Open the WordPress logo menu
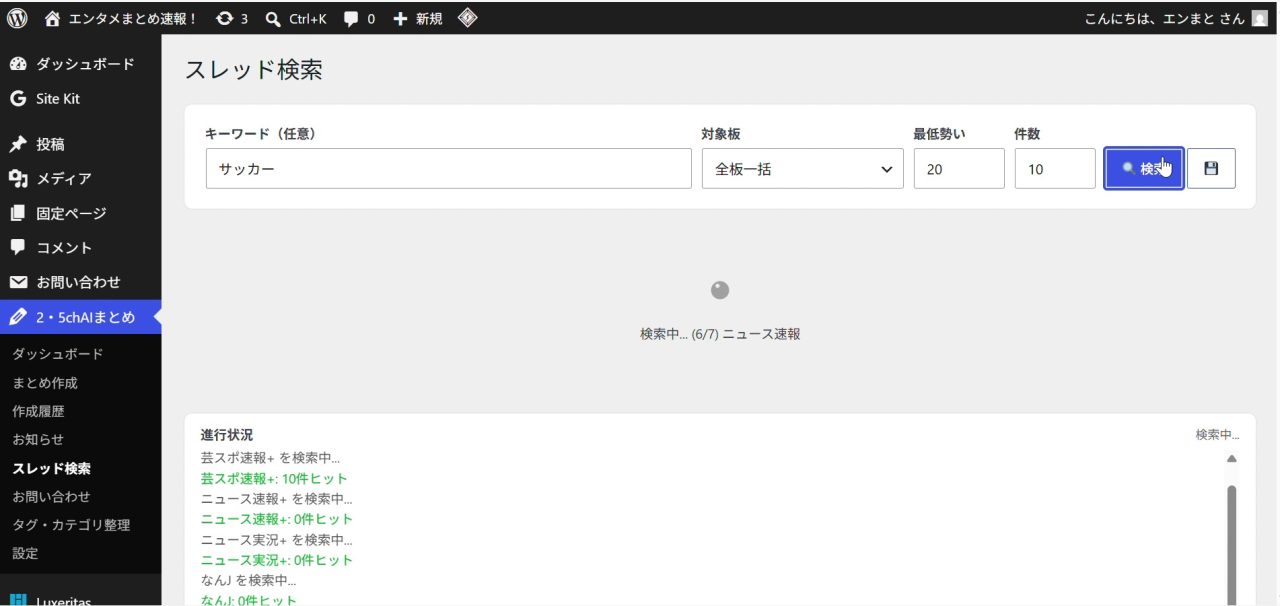 (17, 18)
